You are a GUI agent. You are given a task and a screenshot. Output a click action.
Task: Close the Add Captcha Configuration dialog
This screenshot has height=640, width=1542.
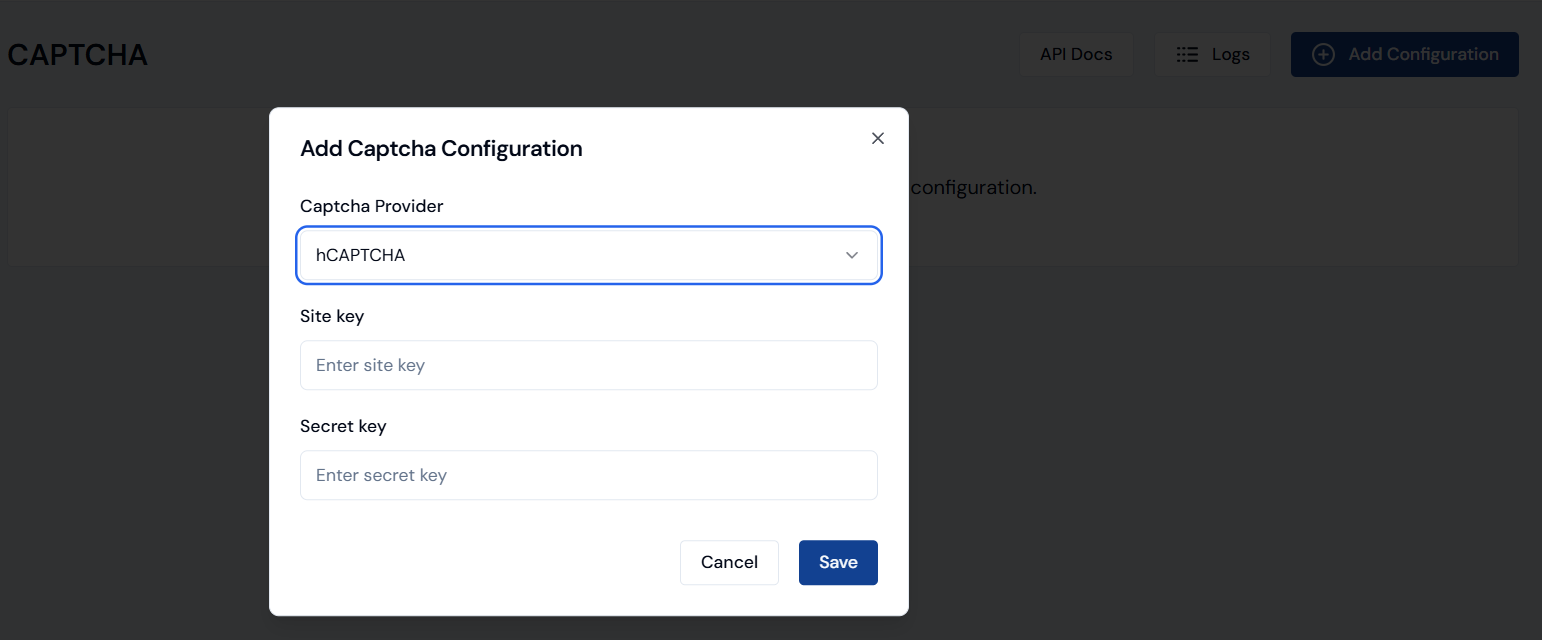(x=878, y=139)
